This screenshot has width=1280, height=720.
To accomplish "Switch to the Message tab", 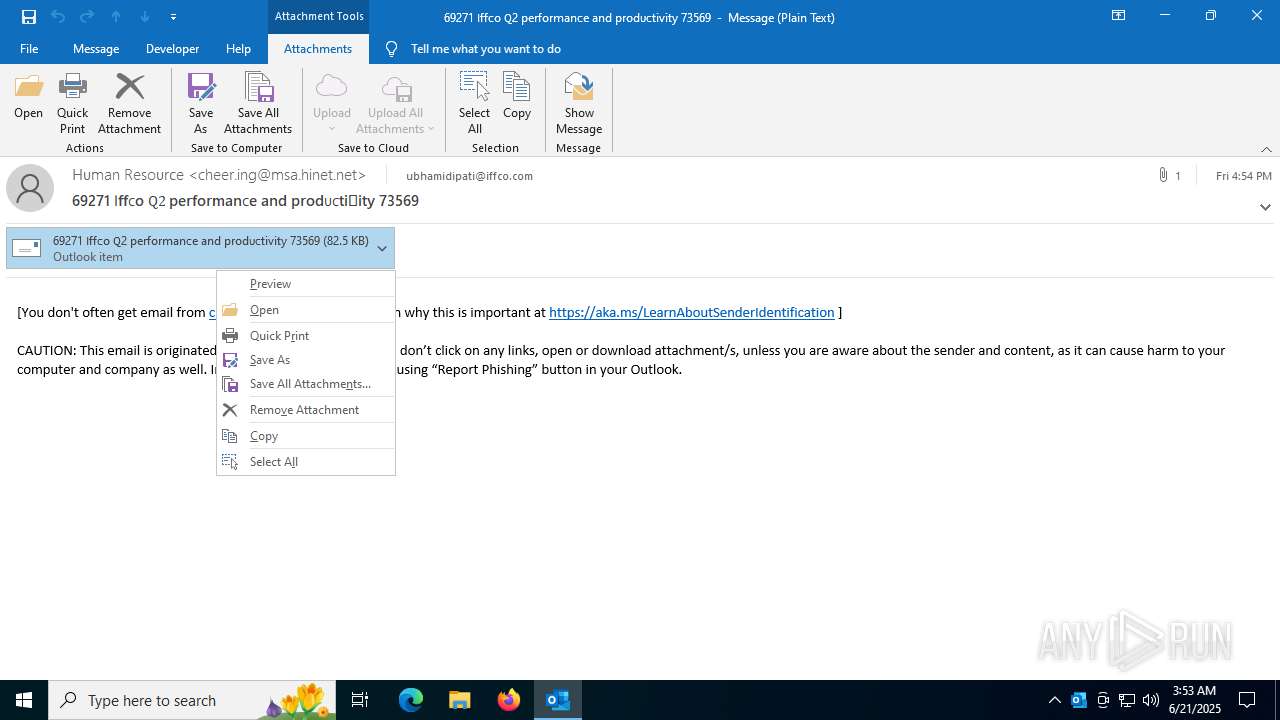I will (x=96, y=48).
